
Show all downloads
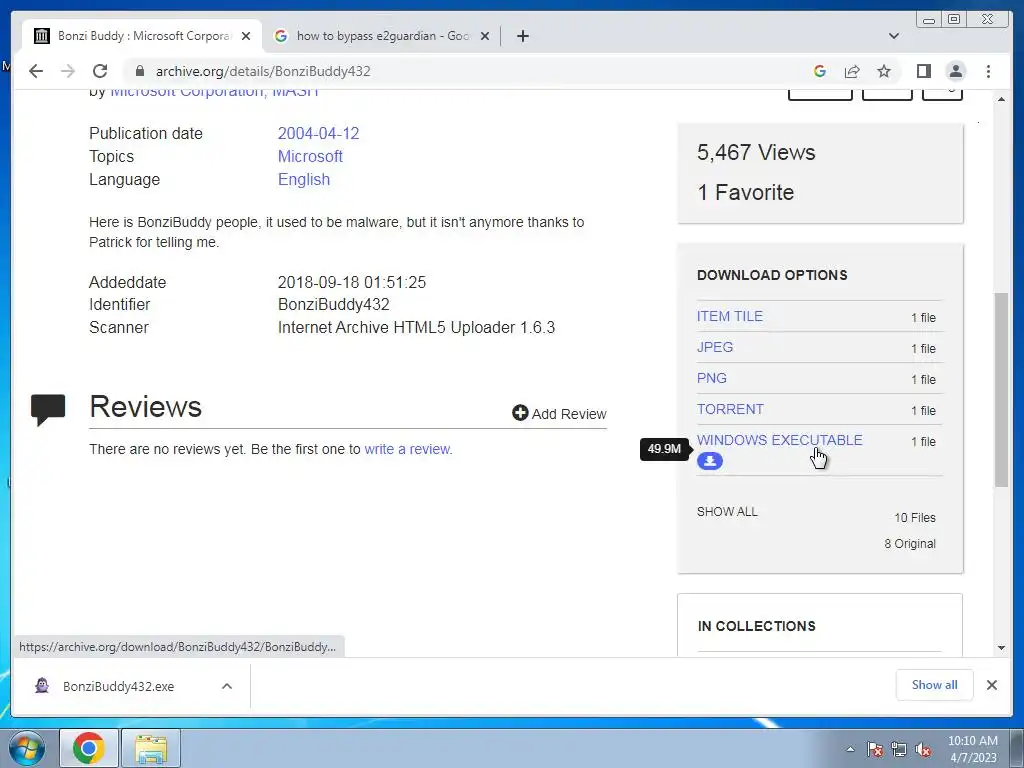click(x=935, y=685)
